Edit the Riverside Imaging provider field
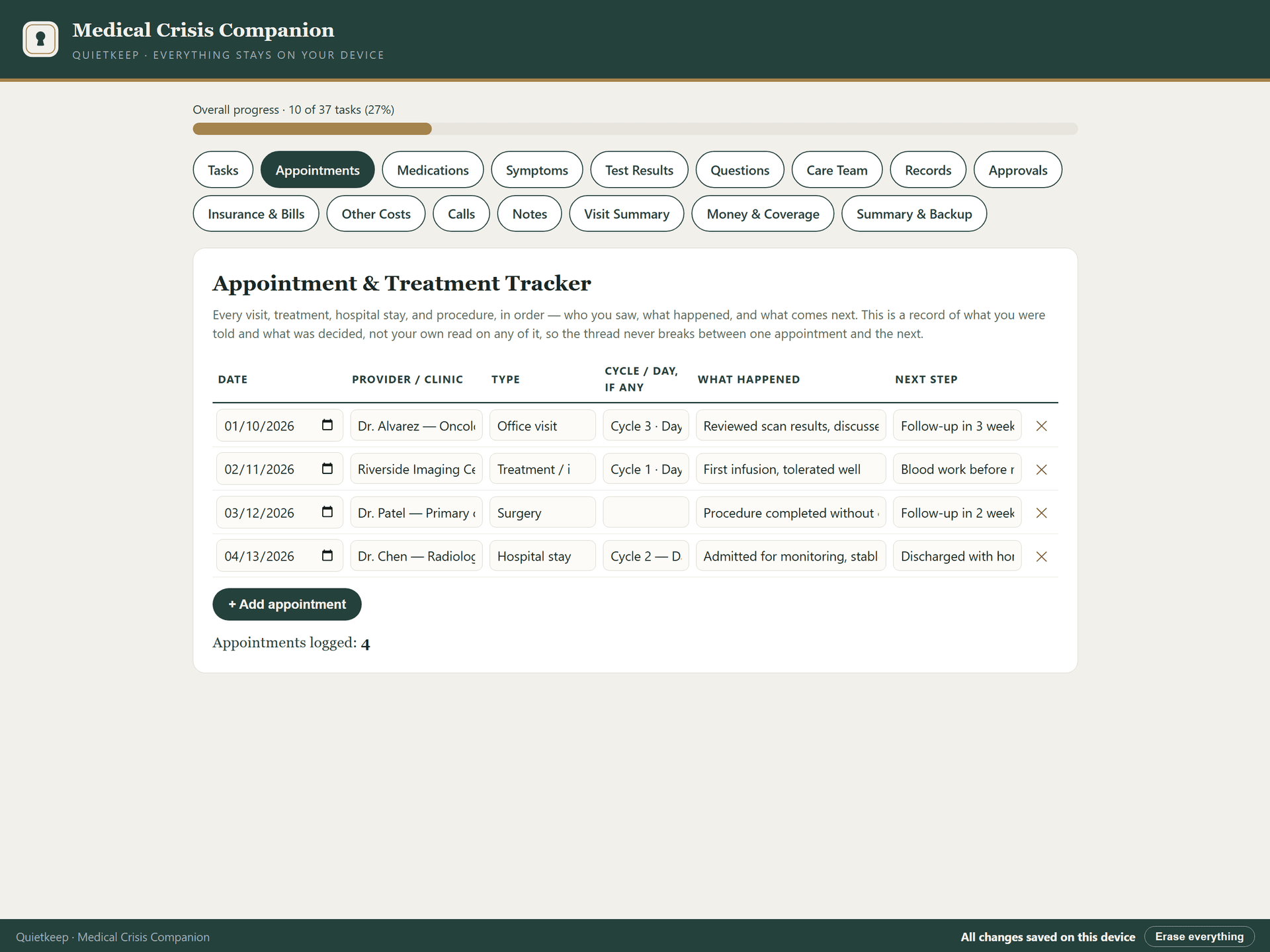Image resolution: width=1270 pixels, height=952 pixels. (416, 469)
